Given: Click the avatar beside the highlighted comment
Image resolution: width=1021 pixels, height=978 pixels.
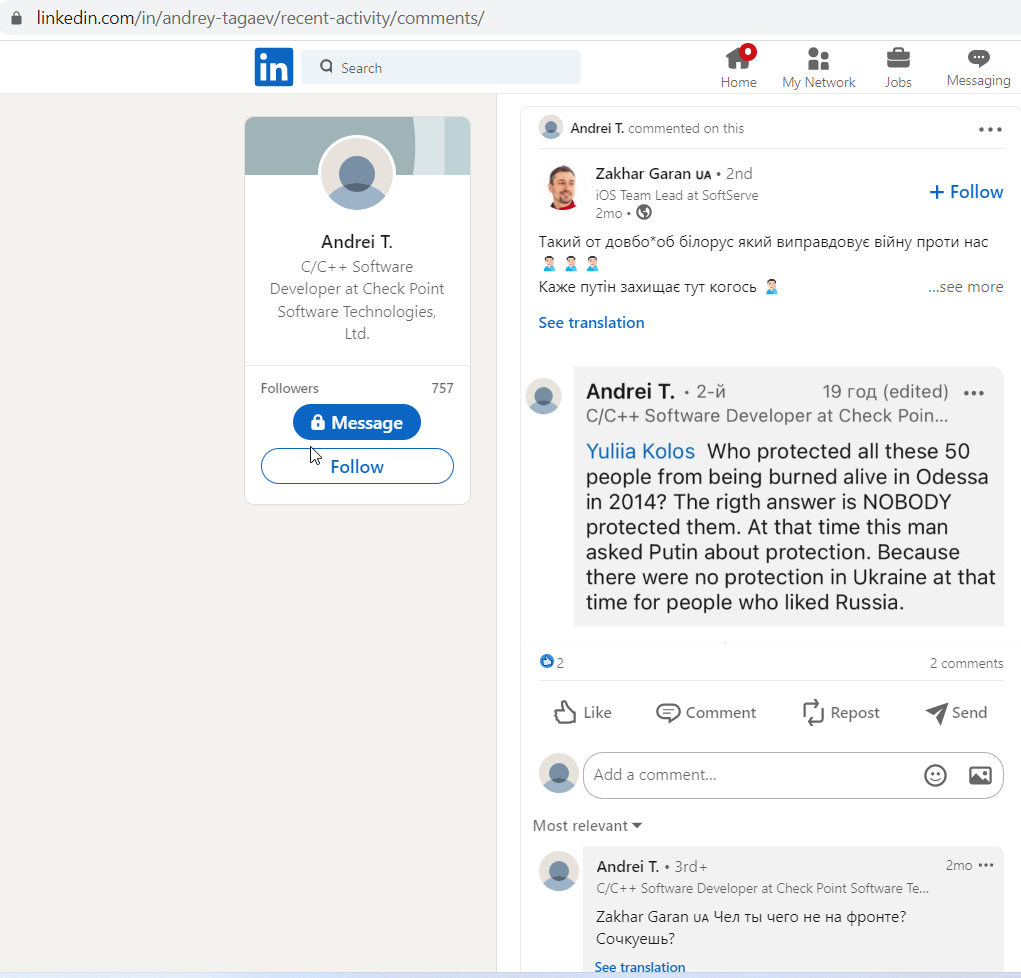Looking at the screenshot, I should click(x=544, y=396).
